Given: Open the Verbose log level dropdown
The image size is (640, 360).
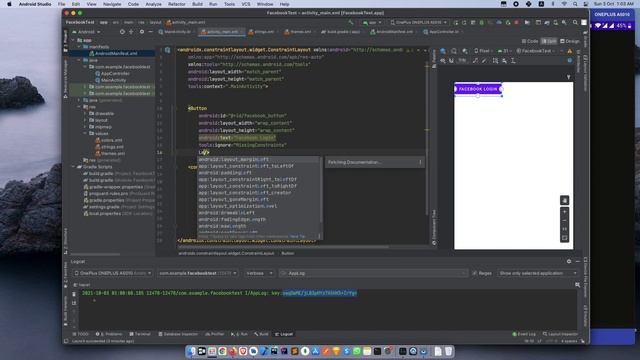Looking at the screenshot, I should (x=259, y=273).
